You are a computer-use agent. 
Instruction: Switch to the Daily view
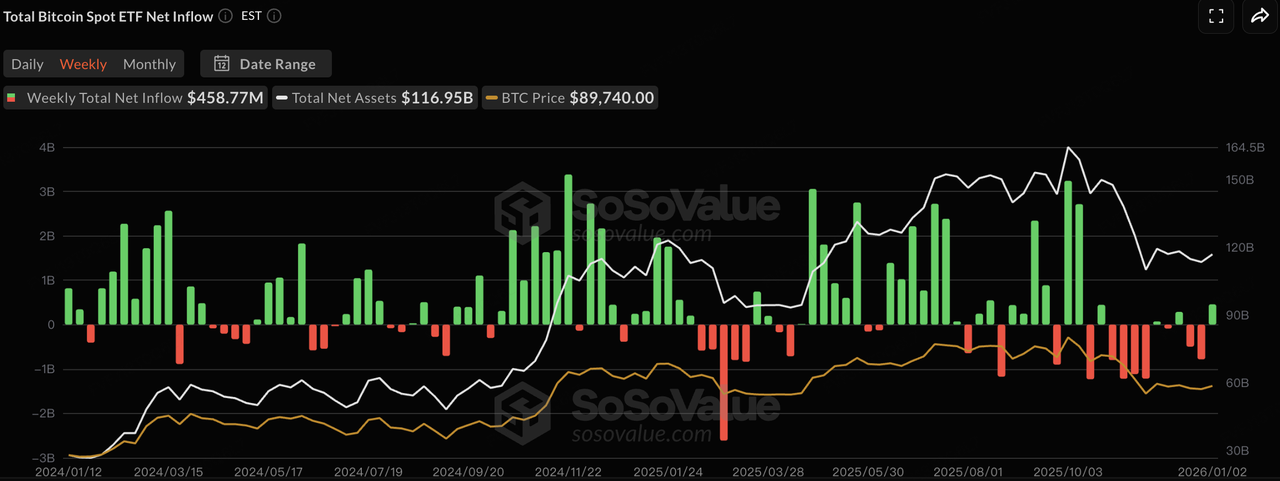(27, 64)
